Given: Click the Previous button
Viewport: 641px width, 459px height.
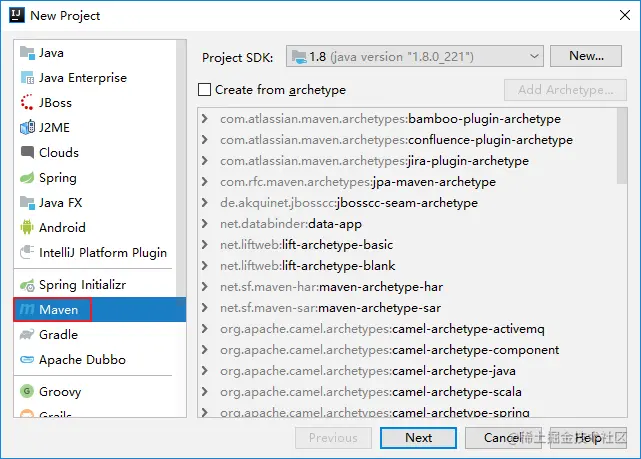Looking at the screenshot, I should [333, 438].
